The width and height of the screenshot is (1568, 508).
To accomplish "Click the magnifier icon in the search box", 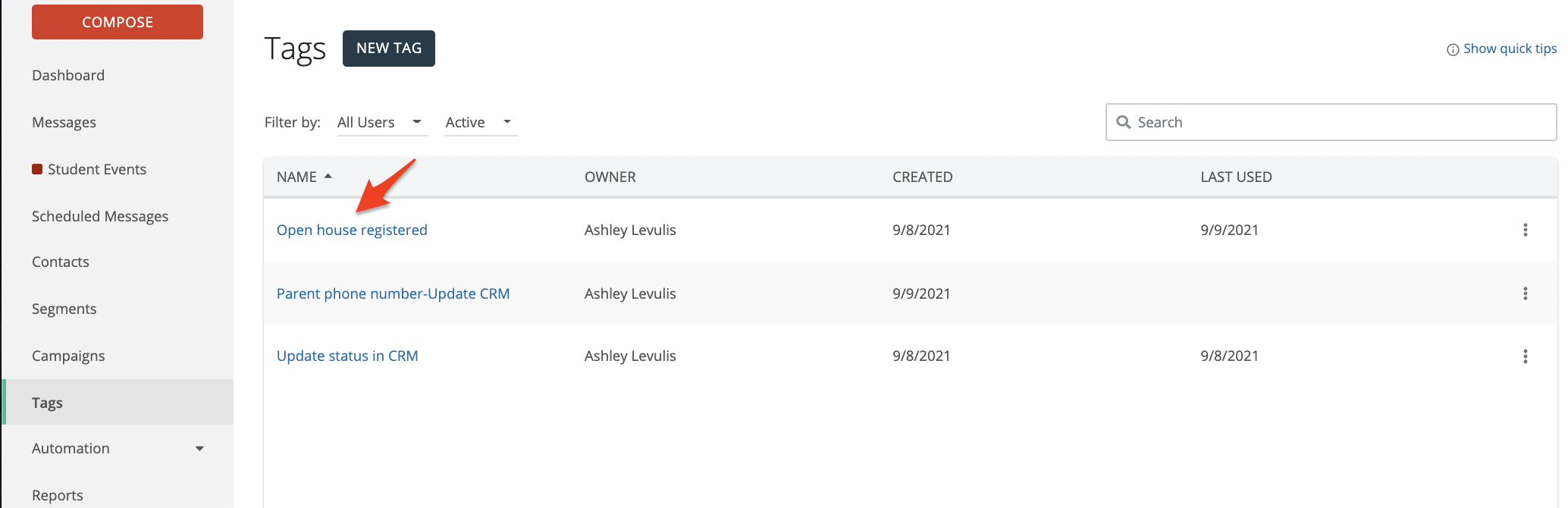I will [1124, 122].
